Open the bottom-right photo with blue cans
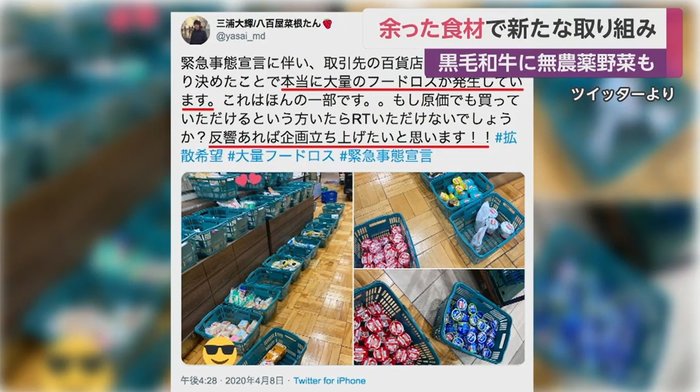The image size is (700, 392). [x=439, y=317]
